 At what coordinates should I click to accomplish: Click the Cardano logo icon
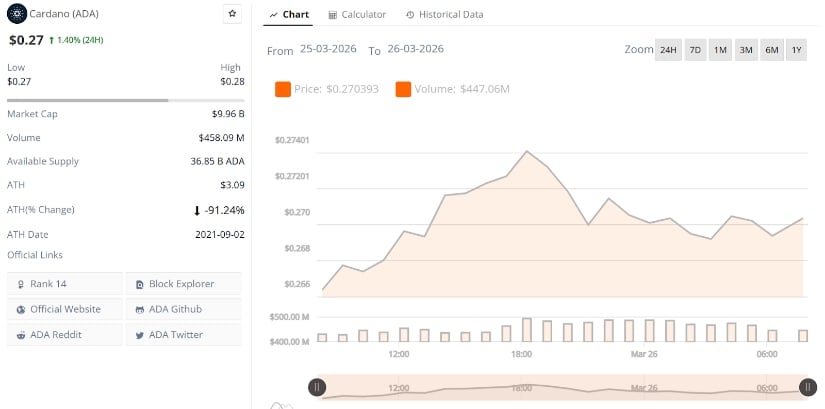coord(18,14)
